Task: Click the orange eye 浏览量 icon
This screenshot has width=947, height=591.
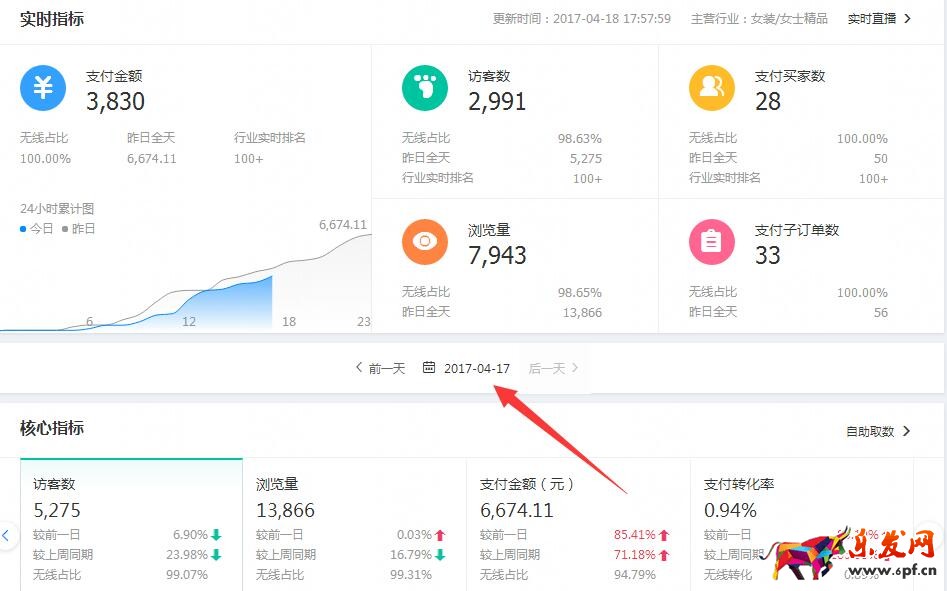Action: (x=425, y=242)
